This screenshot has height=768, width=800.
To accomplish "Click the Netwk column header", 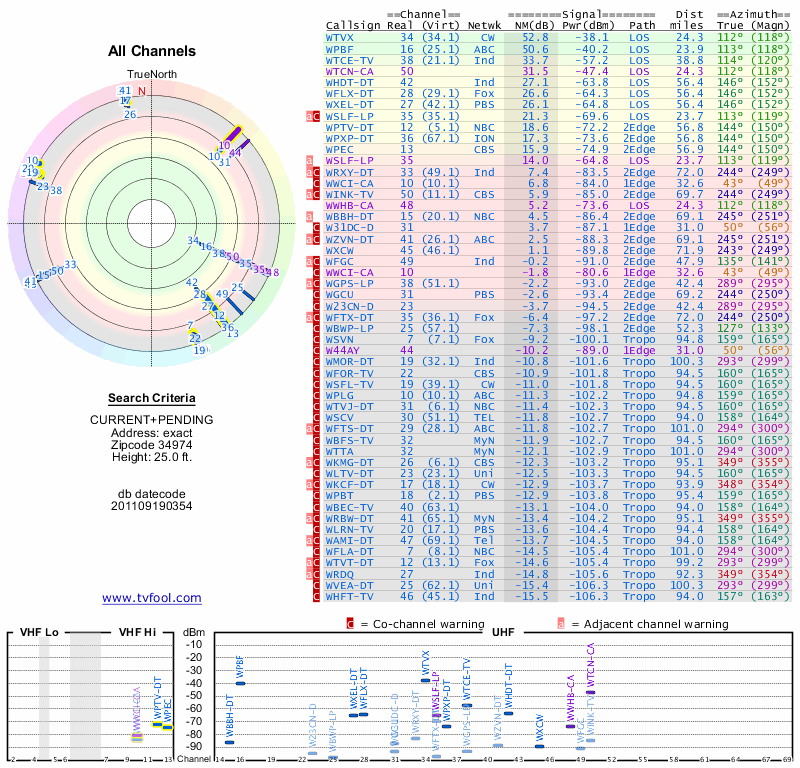I will point(484,26).
